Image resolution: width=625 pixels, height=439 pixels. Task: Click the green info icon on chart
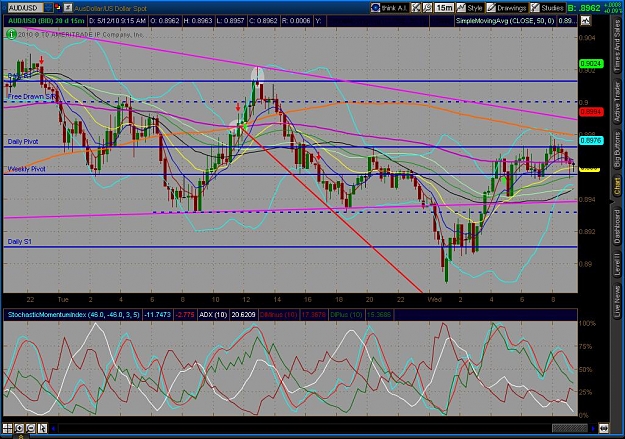(11, 35)
